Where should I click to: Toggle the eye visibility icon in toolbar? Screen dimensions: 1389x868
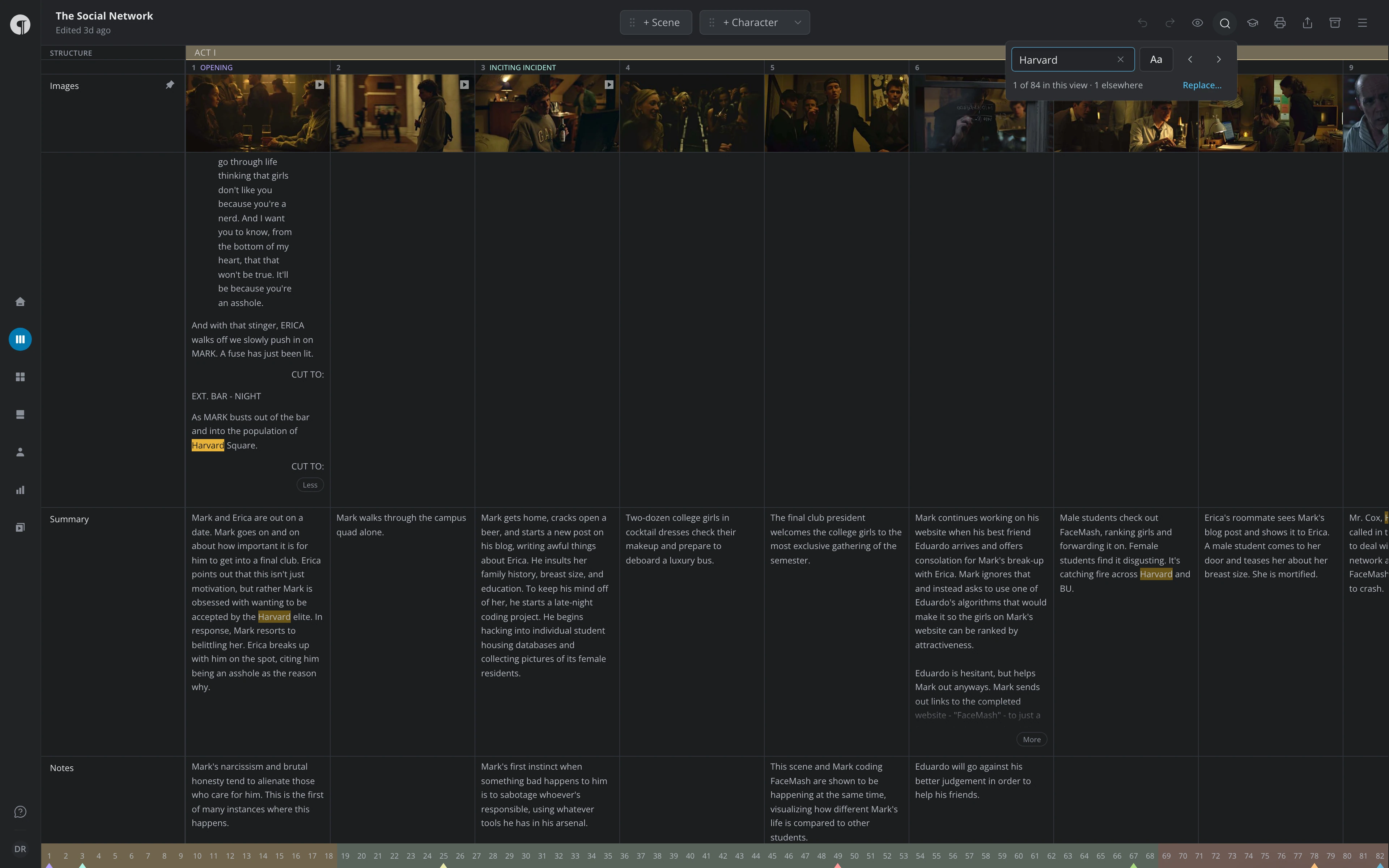(1197, 23)
